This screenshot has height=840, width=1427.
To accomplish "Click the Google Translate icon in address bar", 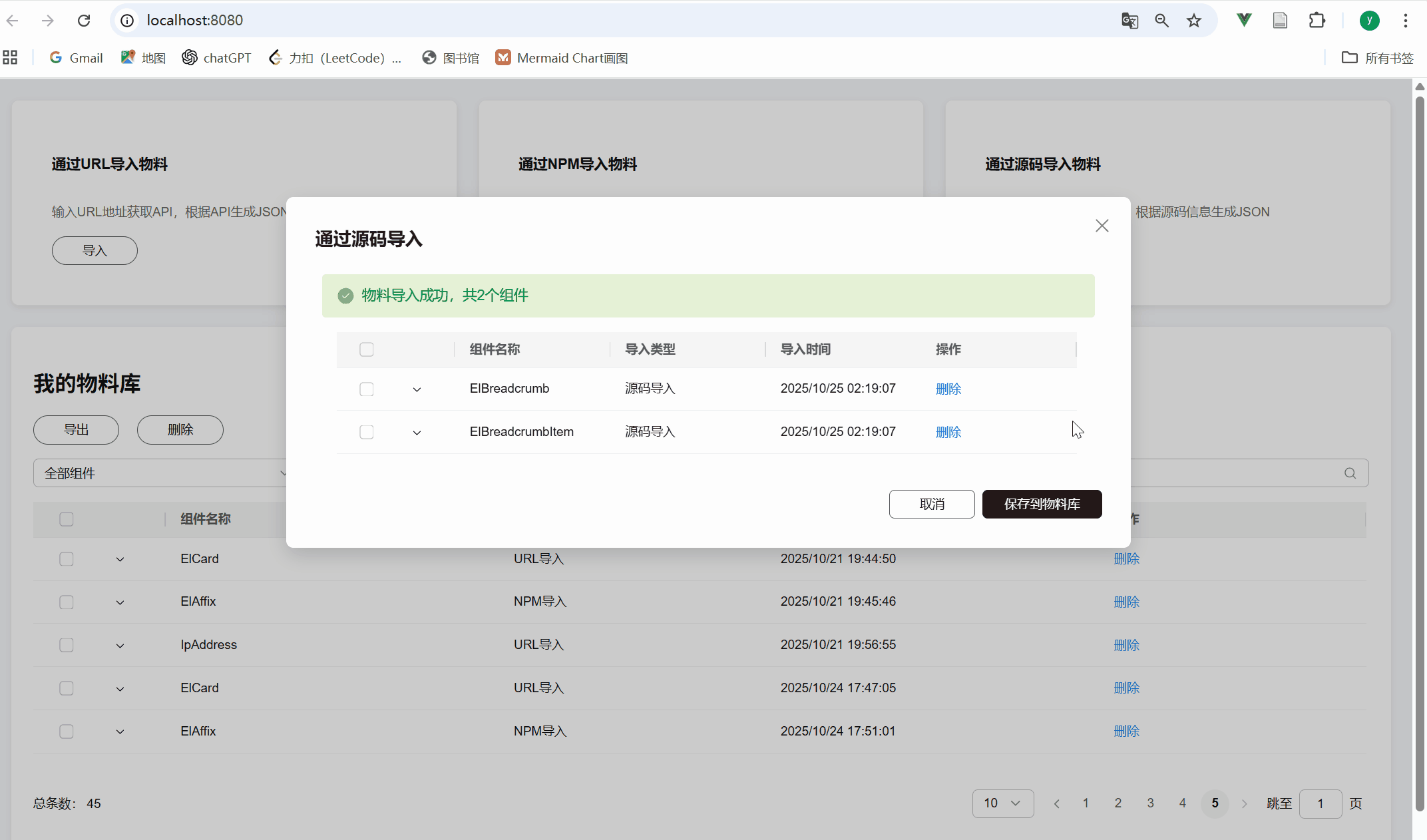I will (1129, 21).
